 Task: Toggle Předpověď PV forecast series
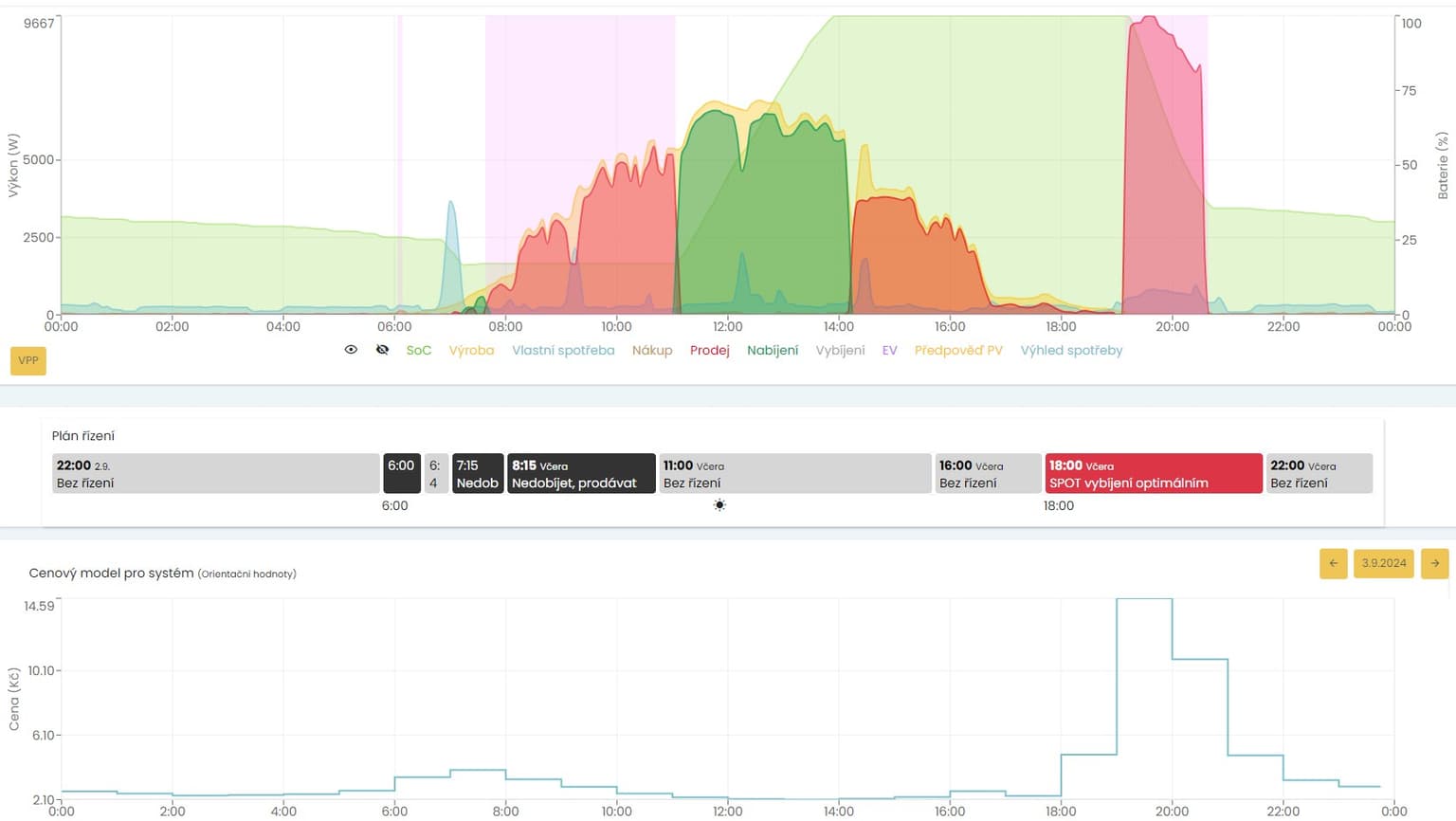[958, 351]
